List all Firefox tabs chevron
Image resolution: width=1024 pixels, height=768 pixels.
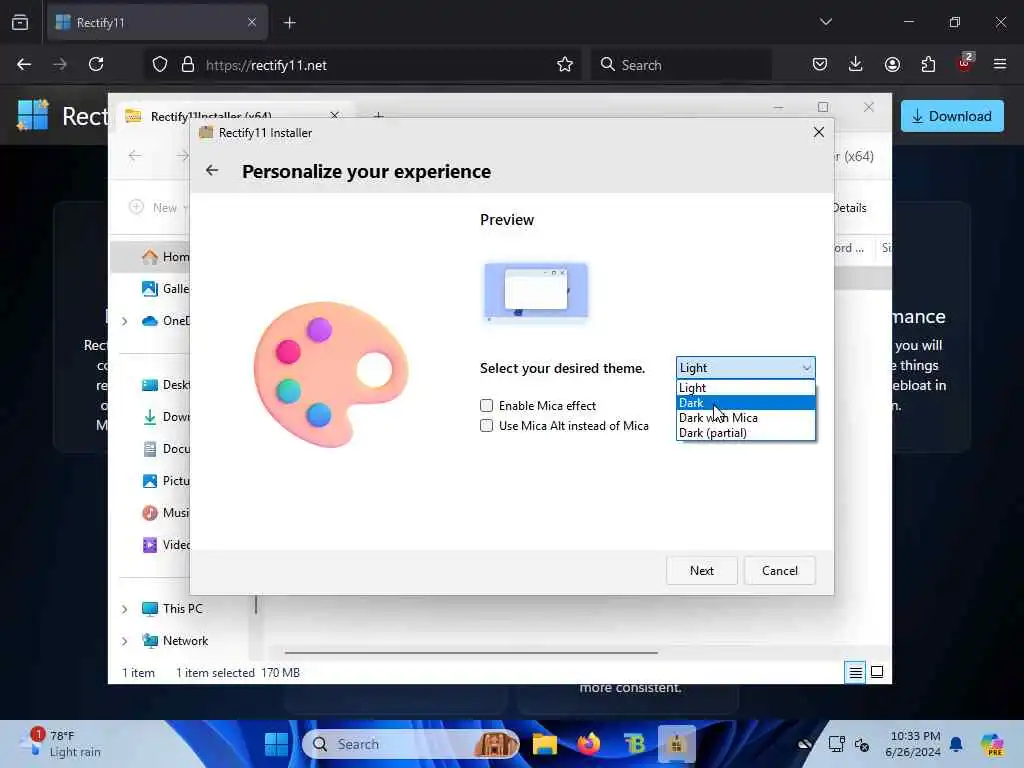point(825,22)
